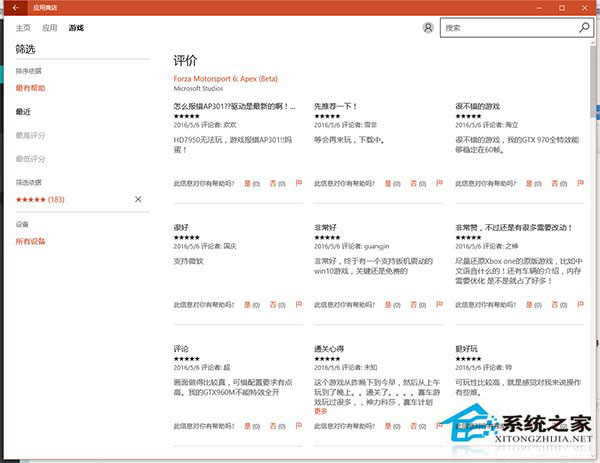
Task: Mark 很不错的游戏 review as helpful 是
Action: coord(533,184)
